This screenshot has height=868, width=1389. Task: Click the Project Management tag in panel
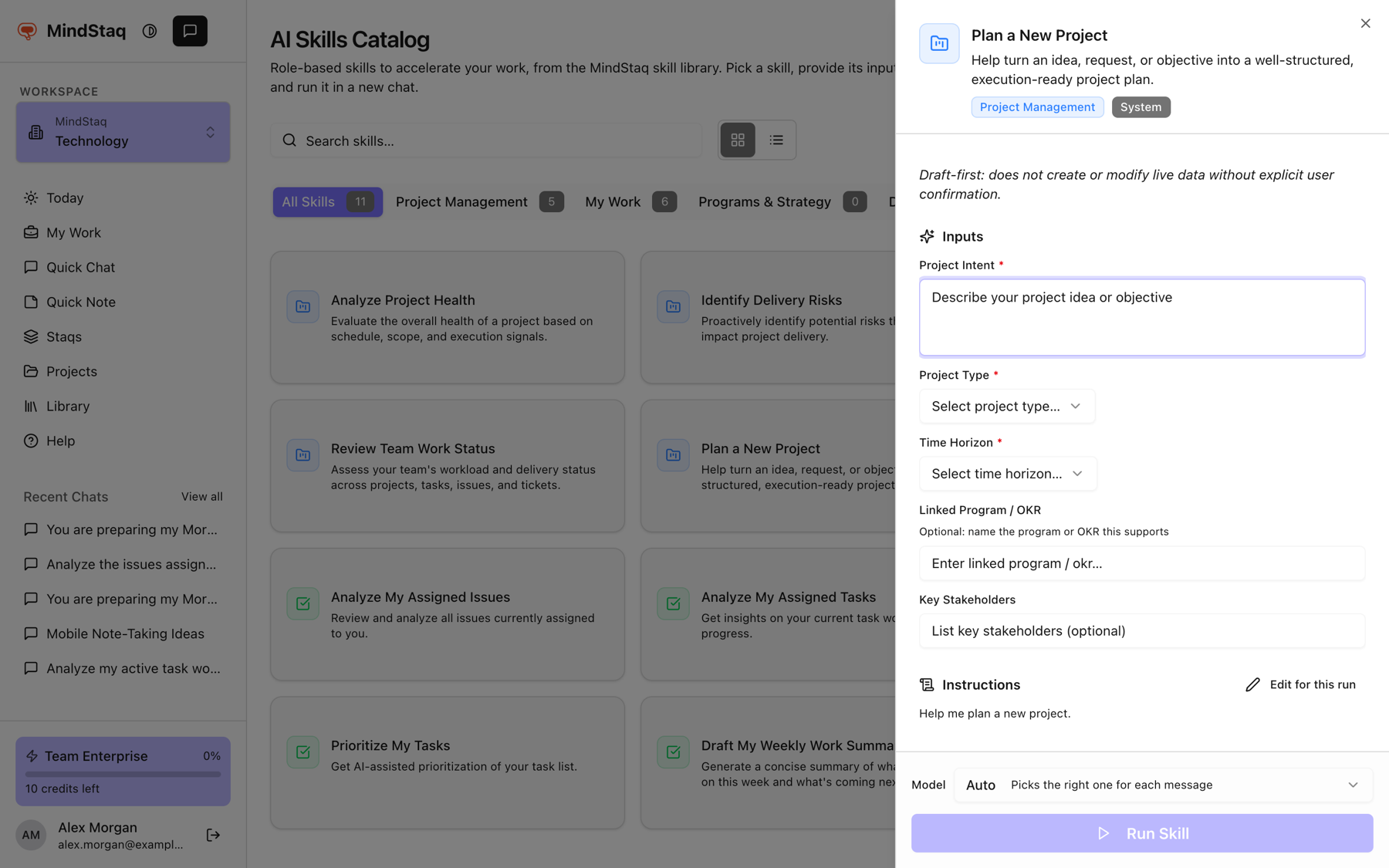pyautogui.click(x=1037, y=107)
